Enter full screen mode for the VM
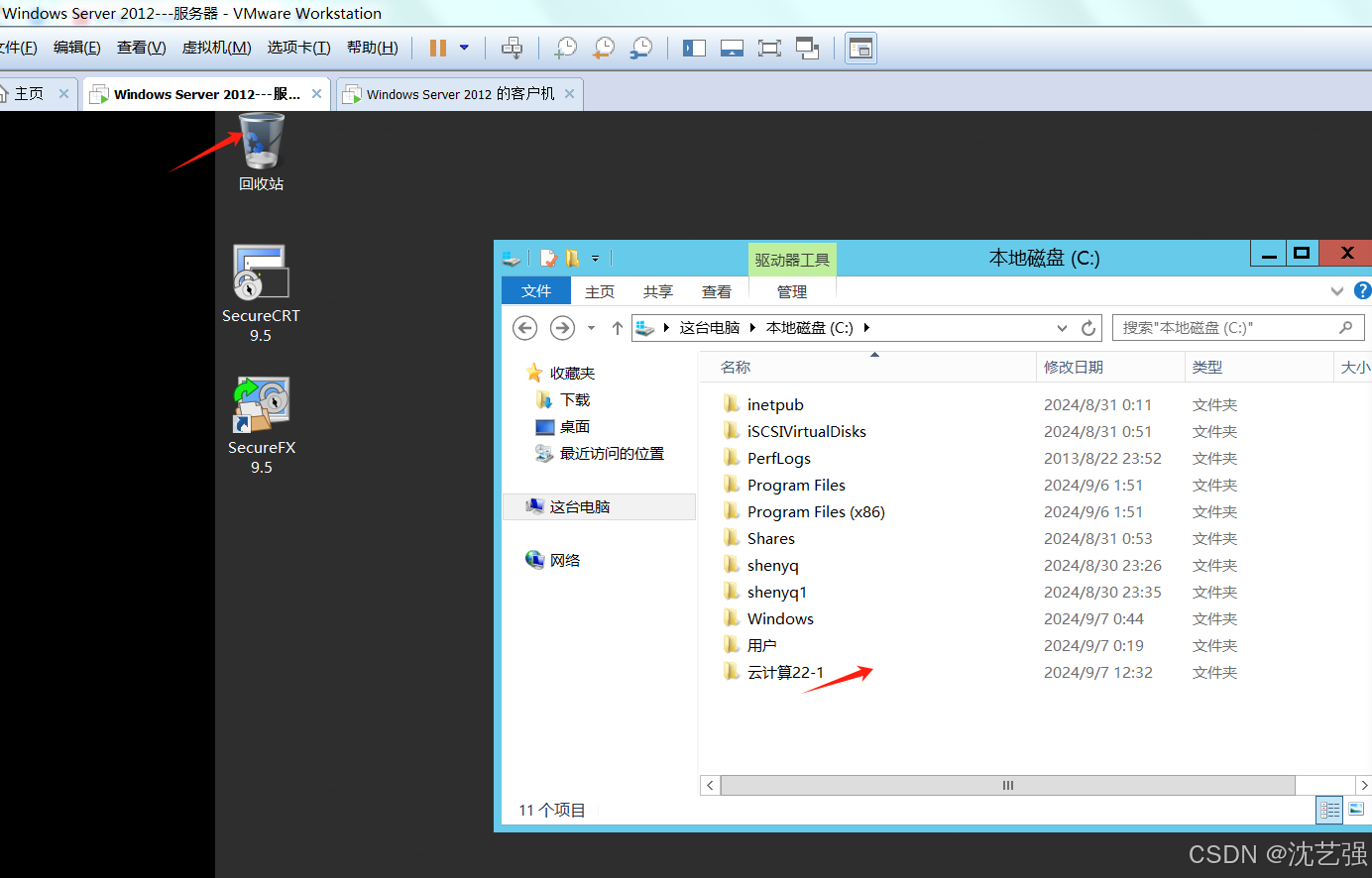 point(769,48)
